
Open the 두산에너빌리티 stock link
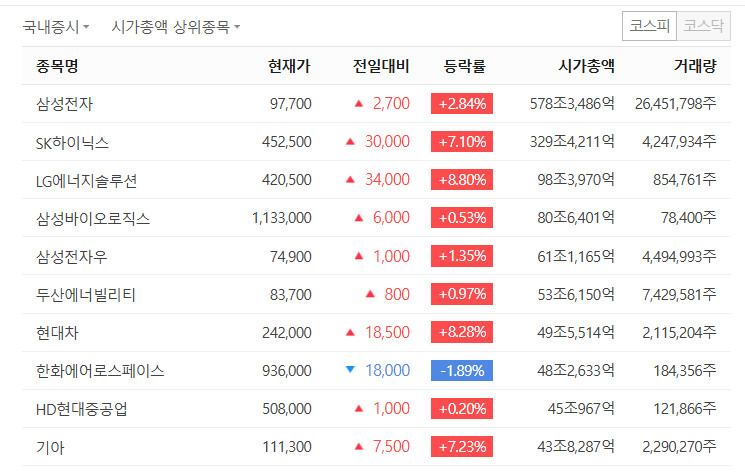coord(86,294)
